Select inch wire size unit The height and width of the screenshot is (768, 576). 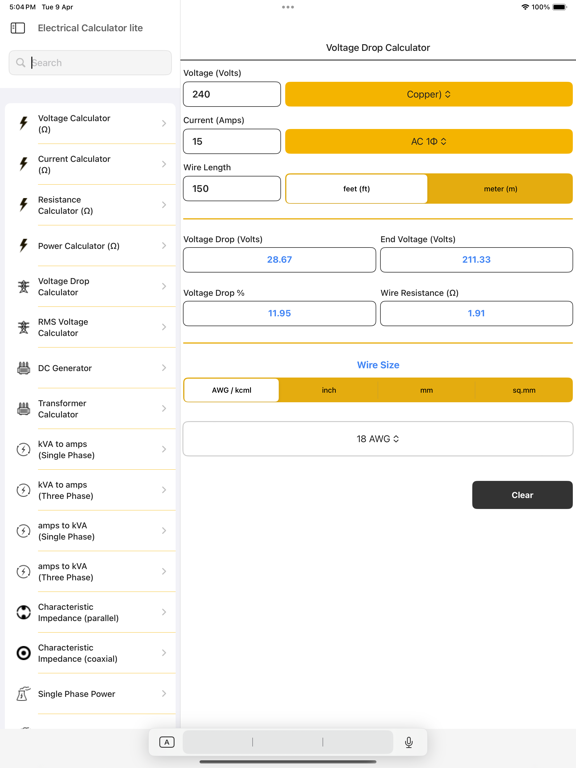point(329,390)
